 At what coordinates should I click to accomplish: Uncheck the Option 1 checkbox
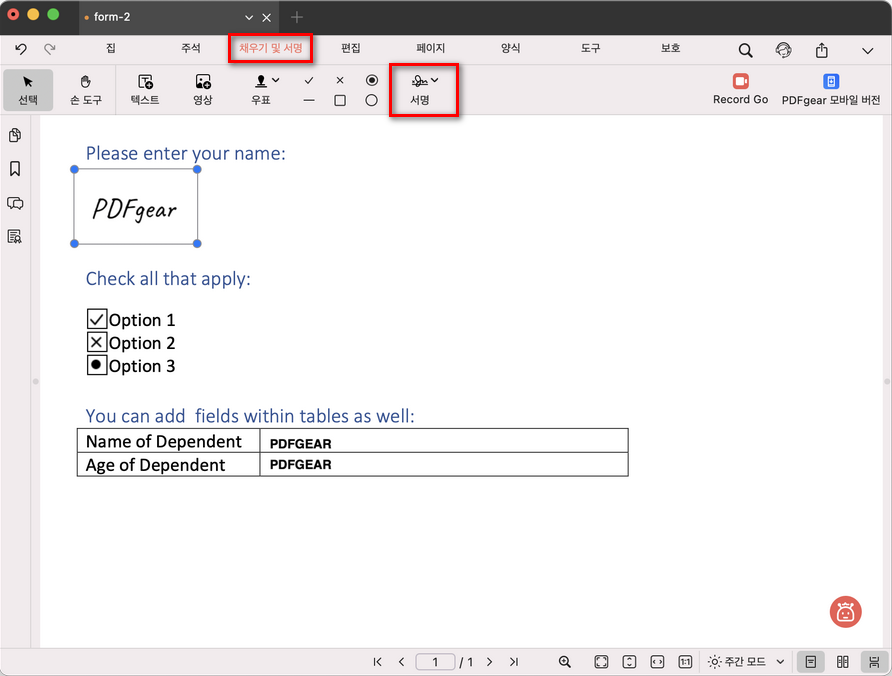point(95,319)
